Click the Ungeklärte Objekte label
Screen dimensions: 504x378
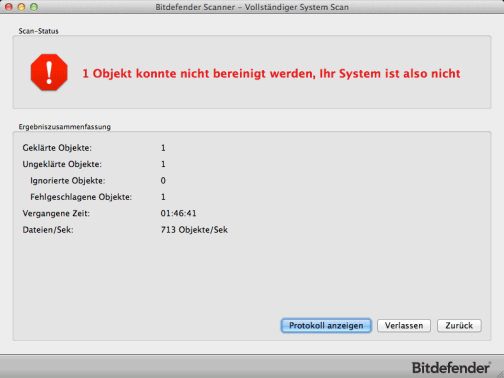pyautogui.click(x=62, y=164)
